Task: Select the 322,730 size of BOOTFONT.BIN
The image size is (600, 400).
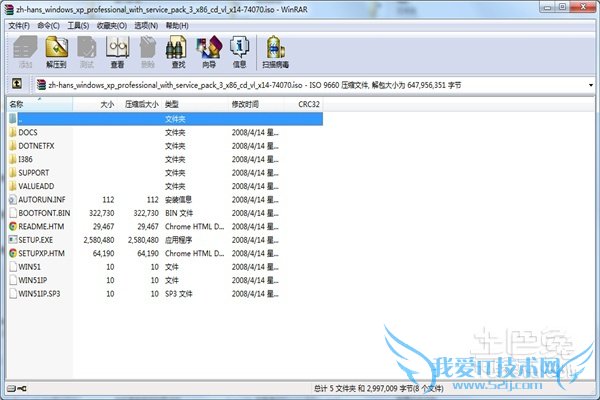Action: [x=102, y=213]
